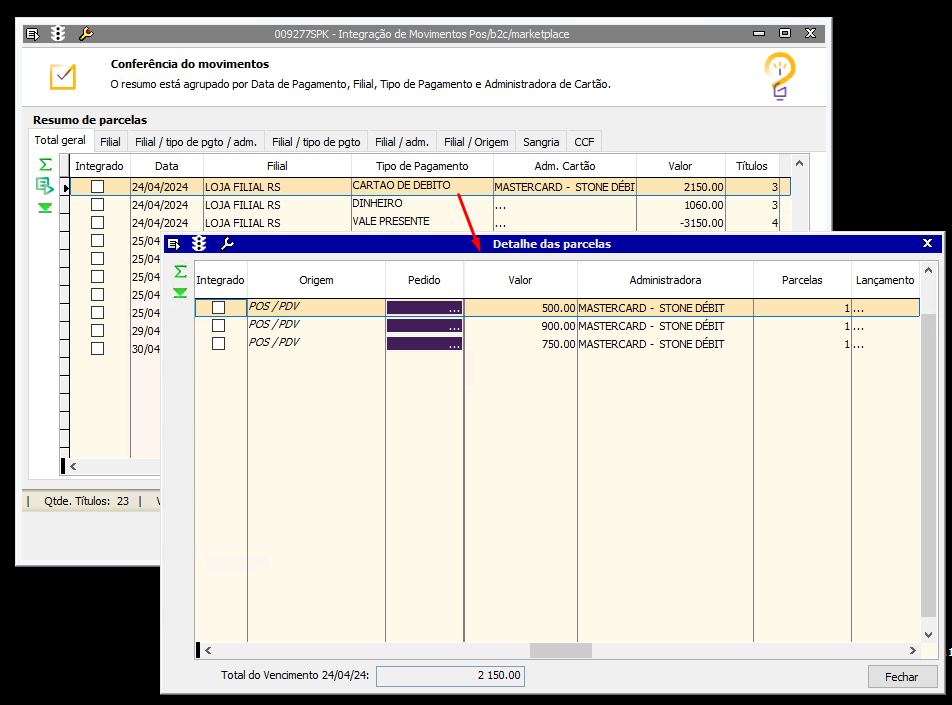Minimize the main Integração de Movimentos window
Image resolution: width=952 pixels, height=705 pixels.
pos(759,33)
